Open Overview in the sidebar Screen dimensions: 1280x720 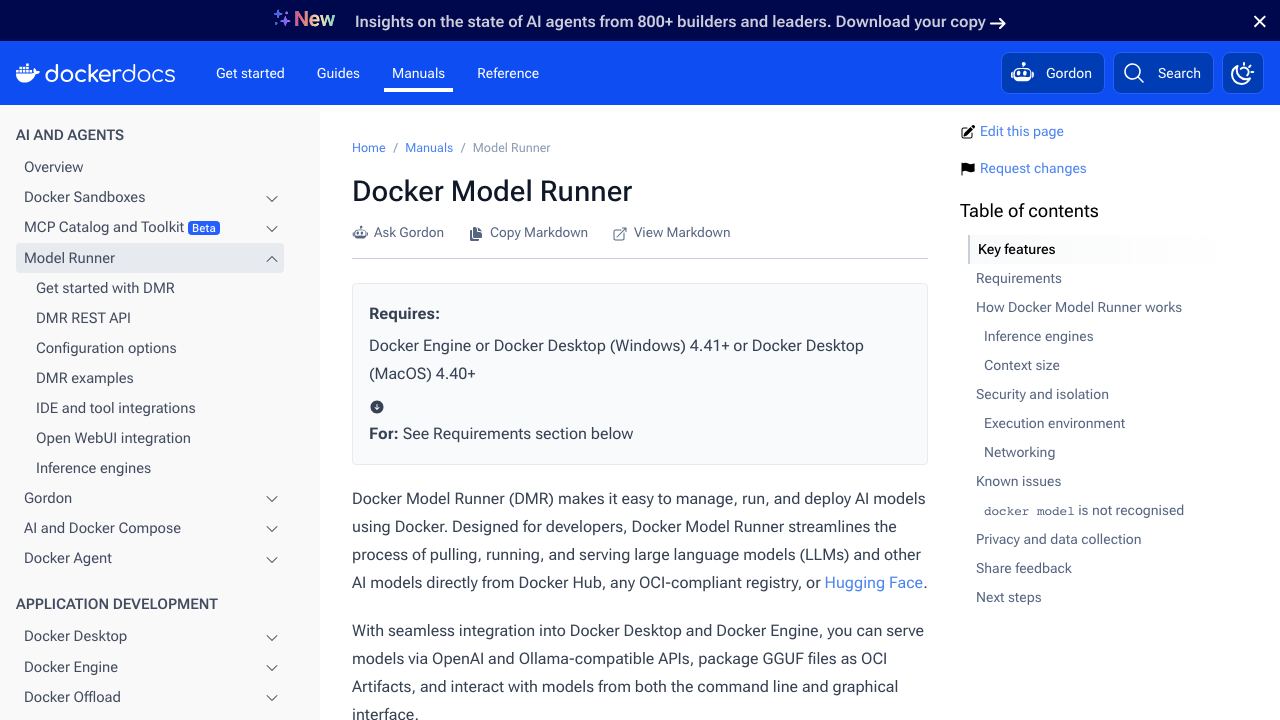[x=54, y=167]
